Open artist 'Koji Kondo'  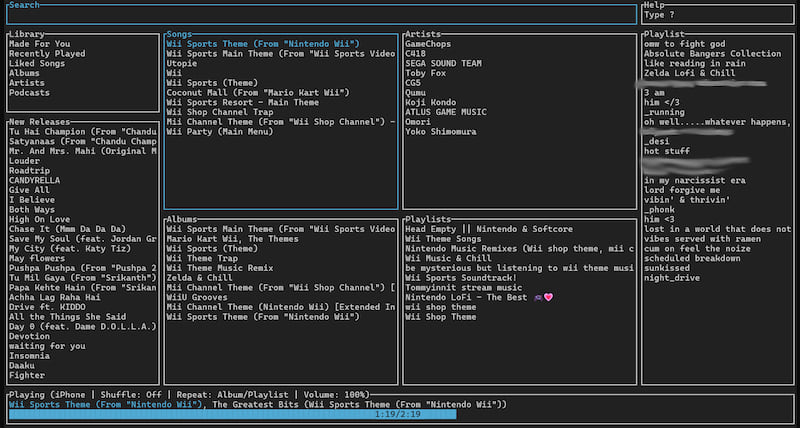431,102
